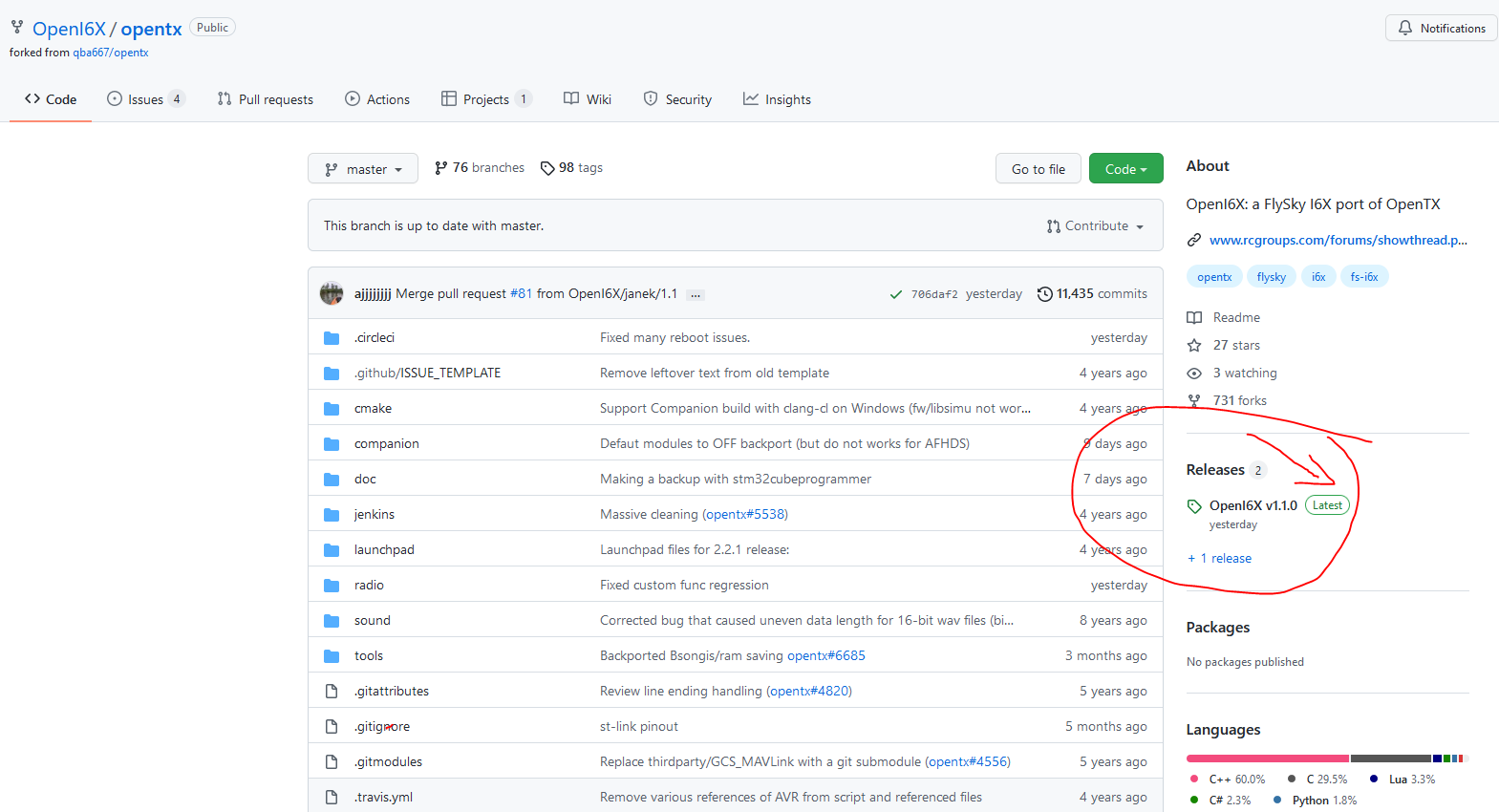
Task: Click the Readme book icon
Action: point(1194,317)
